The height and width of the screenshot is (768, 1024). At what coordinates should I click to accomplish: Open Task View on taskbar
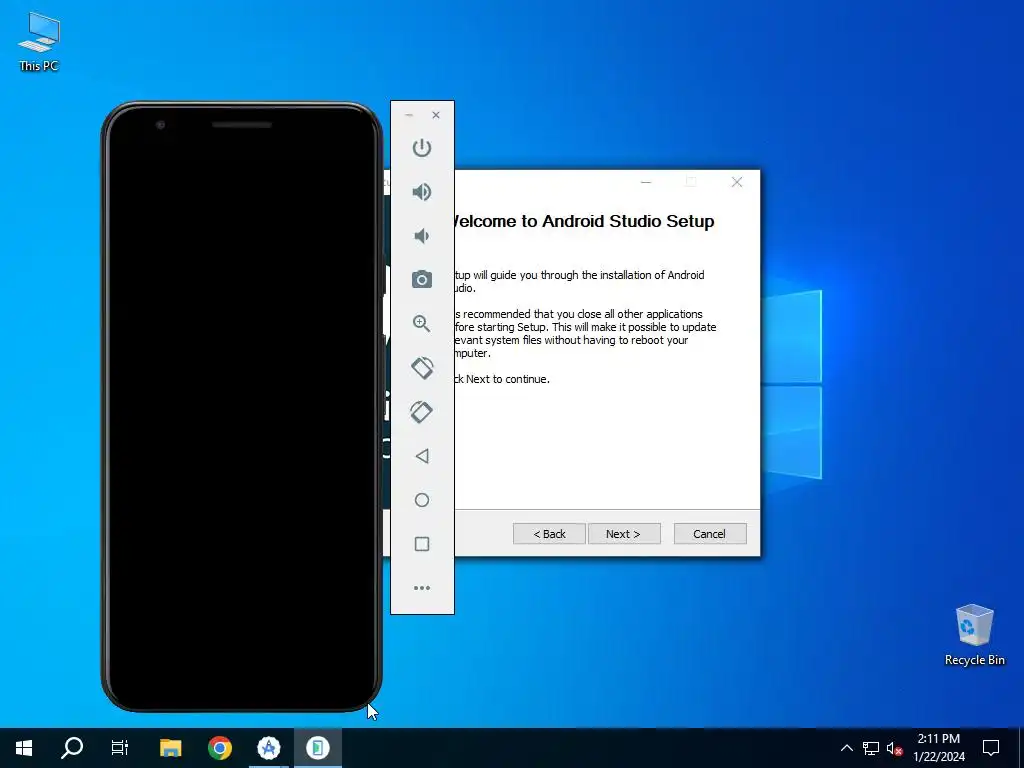tap(120, 748)
